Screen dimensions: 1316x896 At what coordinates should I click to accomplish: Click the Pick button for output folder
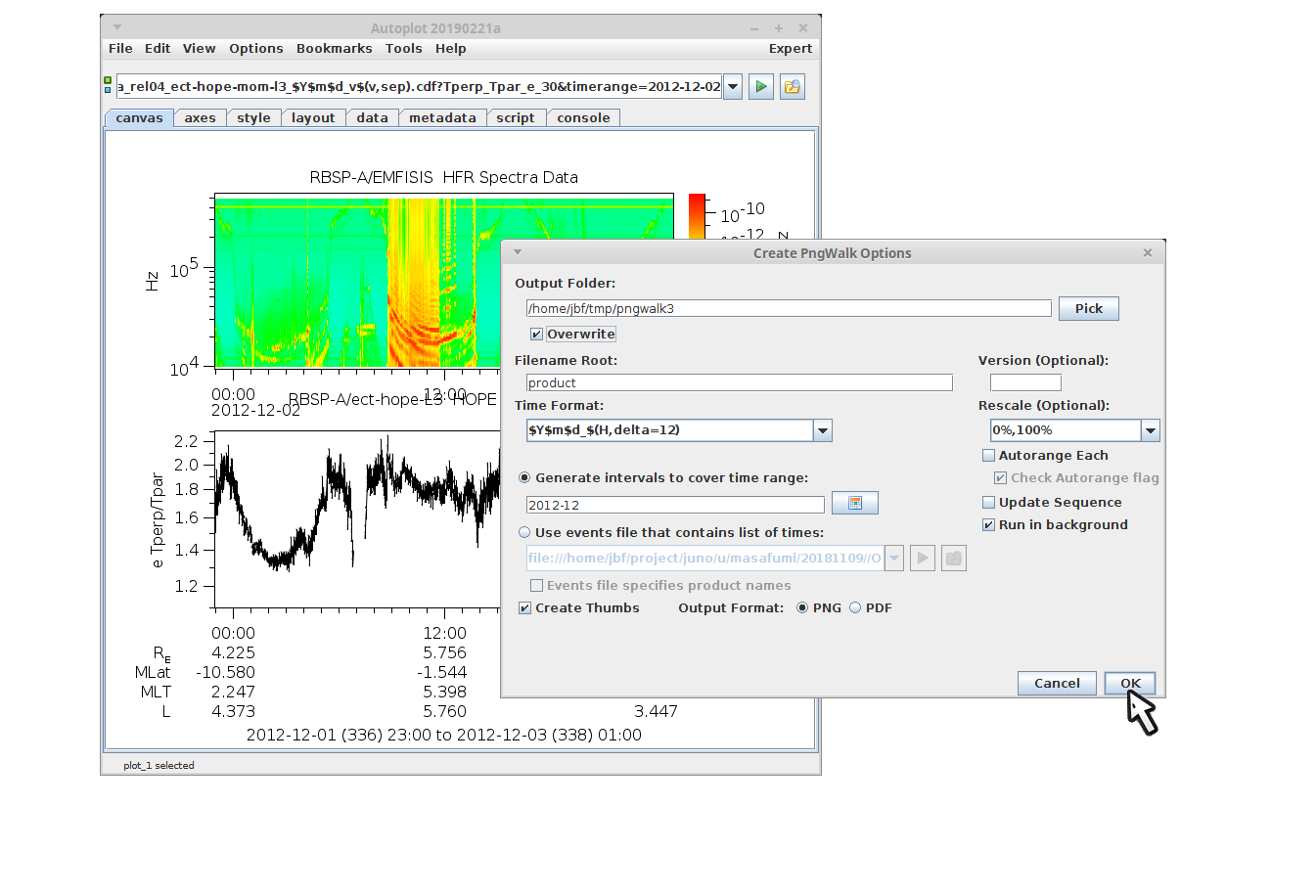[x=1088, y=309]
